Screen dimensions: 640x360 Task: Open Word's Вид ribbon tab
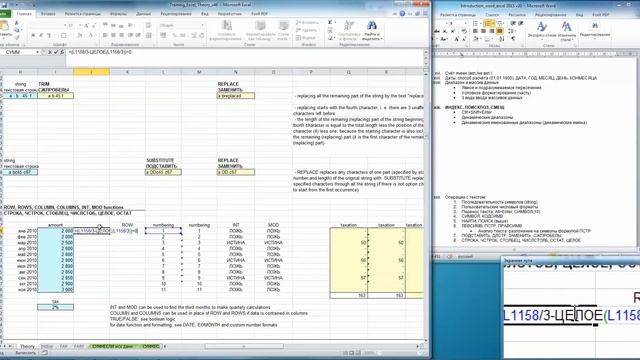580,15
